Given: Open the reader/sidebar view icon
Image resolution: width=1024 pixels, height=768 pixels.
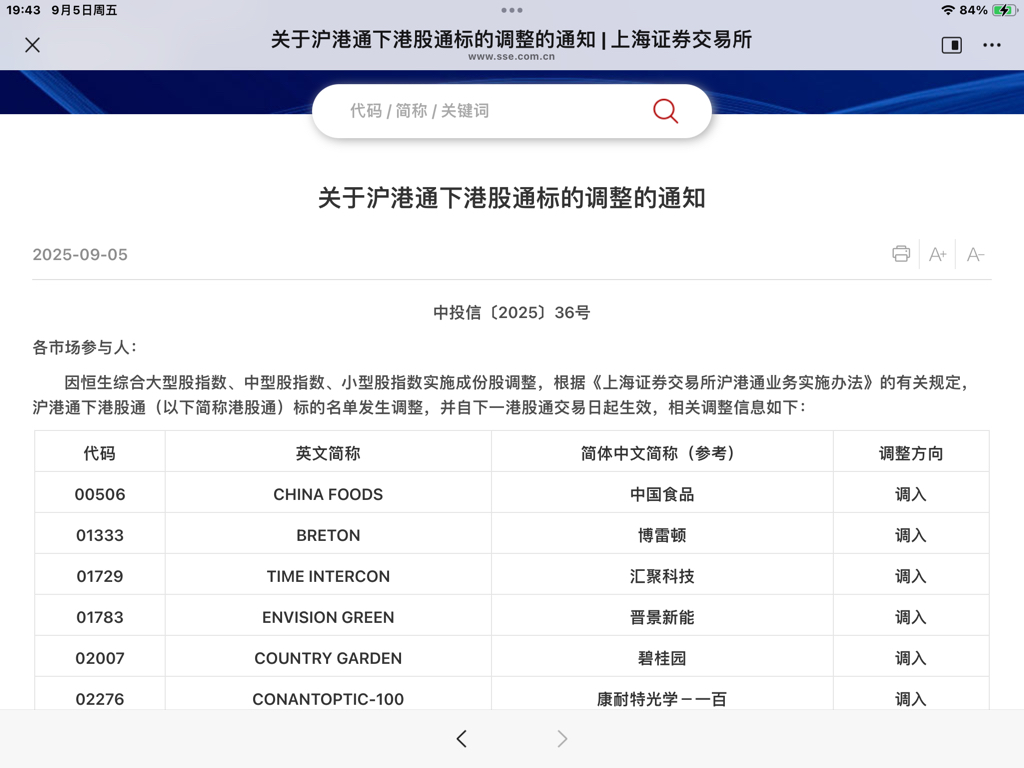Looking at the screenshot, I should click(x=952, y=45).
